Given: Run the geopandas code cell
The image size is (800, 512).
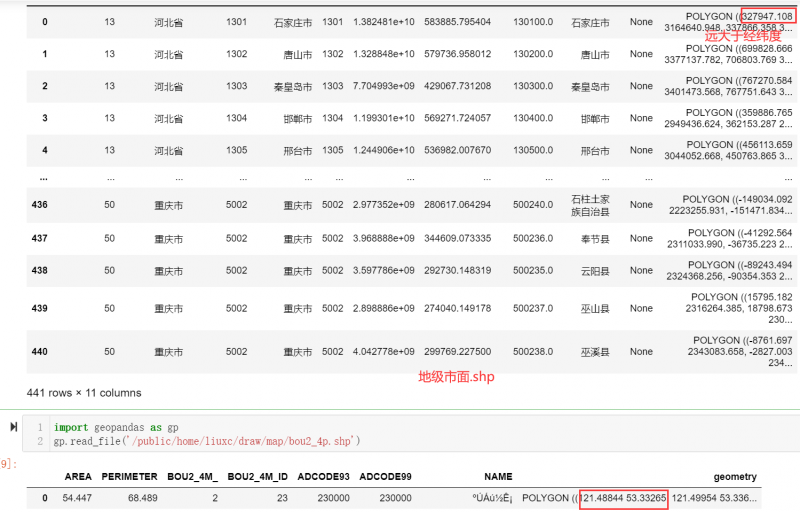Looking at the screenshot, I should [13, 427].
